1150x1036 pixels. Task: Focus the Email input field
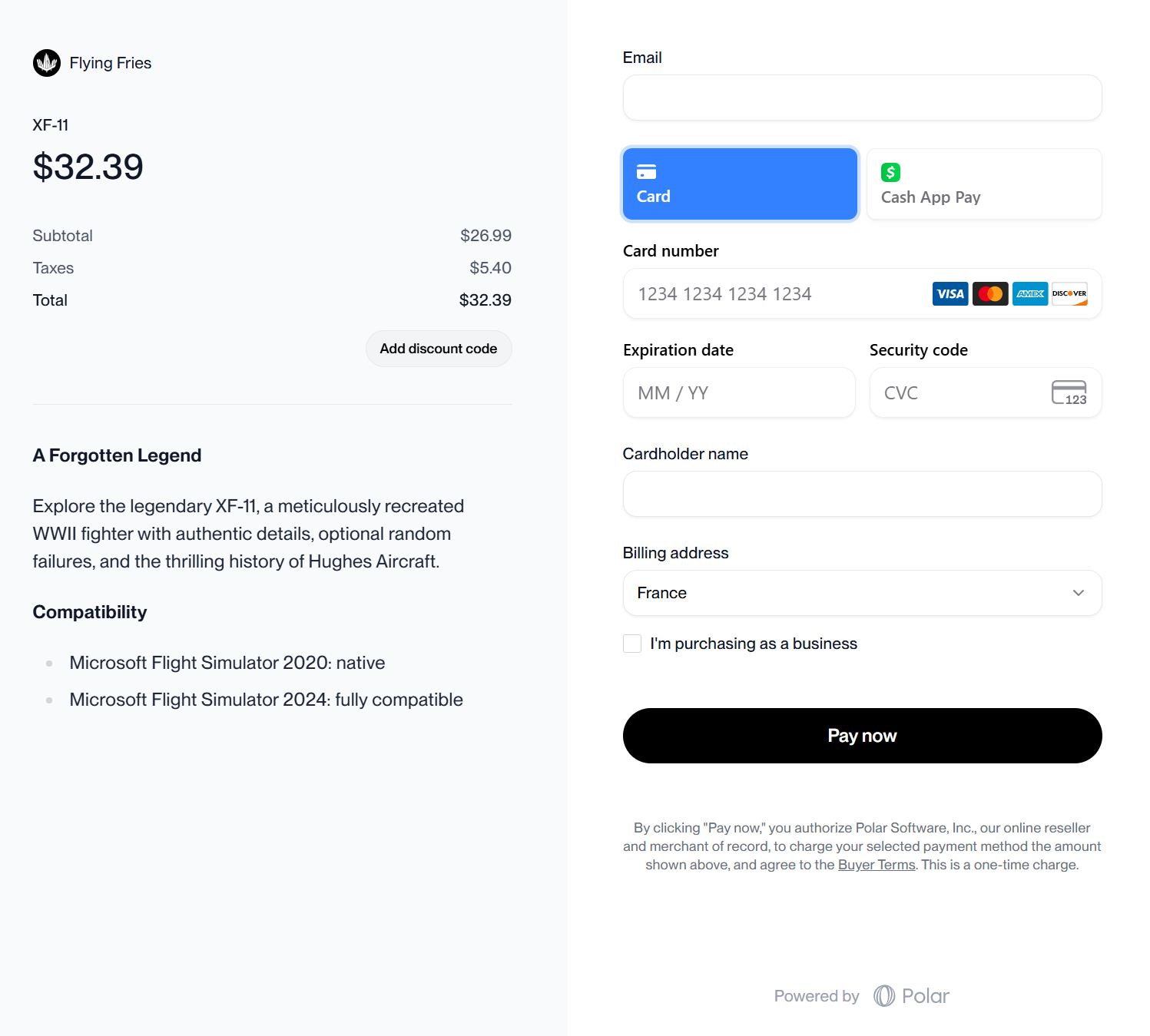862,98
